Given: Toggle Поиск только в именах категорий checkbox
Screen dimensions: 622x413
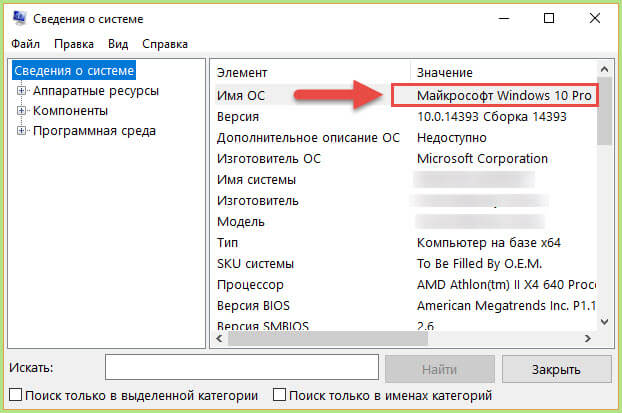Looking at the screenshot, I should point(280,395).
